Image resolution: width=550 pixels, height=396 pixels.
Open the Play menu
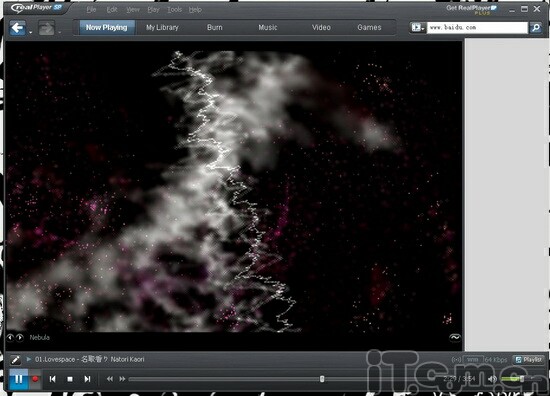coord(153,10)
